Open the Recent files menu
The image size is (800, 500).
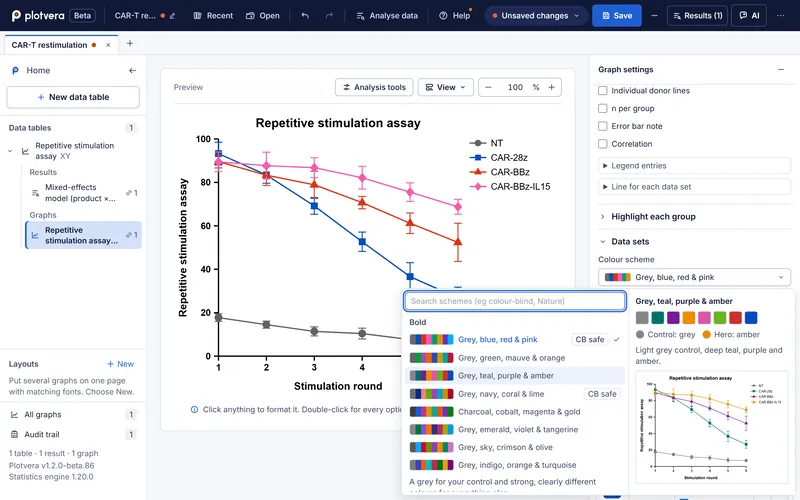pyautogui.click(x=213, y=16)
